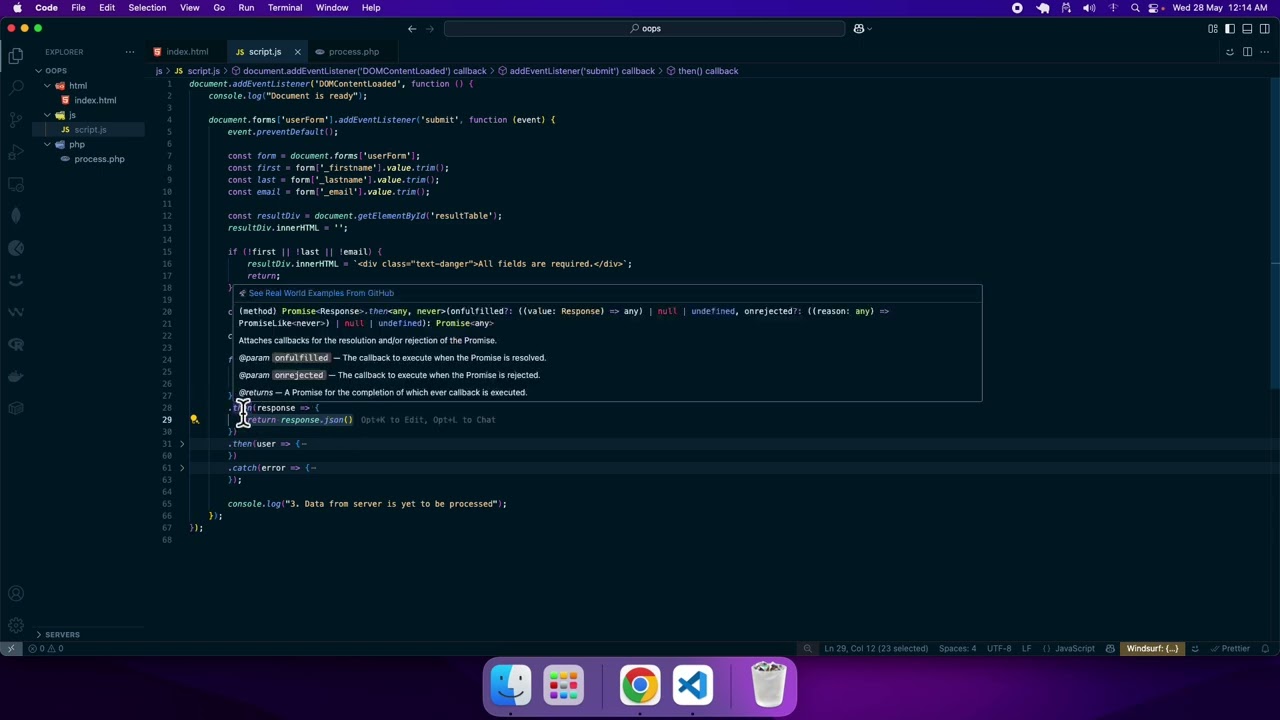1280x720 pixels.
Task: Open Control Center in menu bar
Action: coord(1155,8)
